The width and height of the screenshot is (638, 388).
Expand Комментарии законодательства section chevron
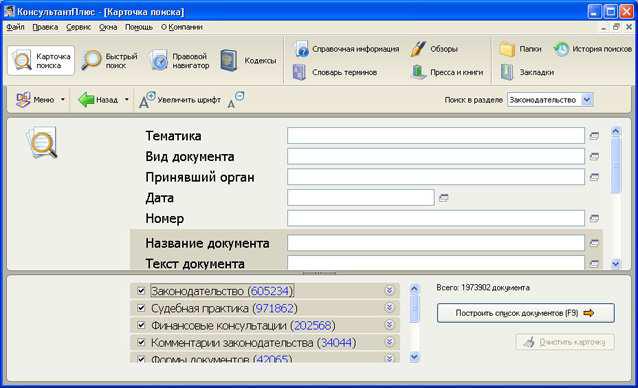click(x=389, y=342)
